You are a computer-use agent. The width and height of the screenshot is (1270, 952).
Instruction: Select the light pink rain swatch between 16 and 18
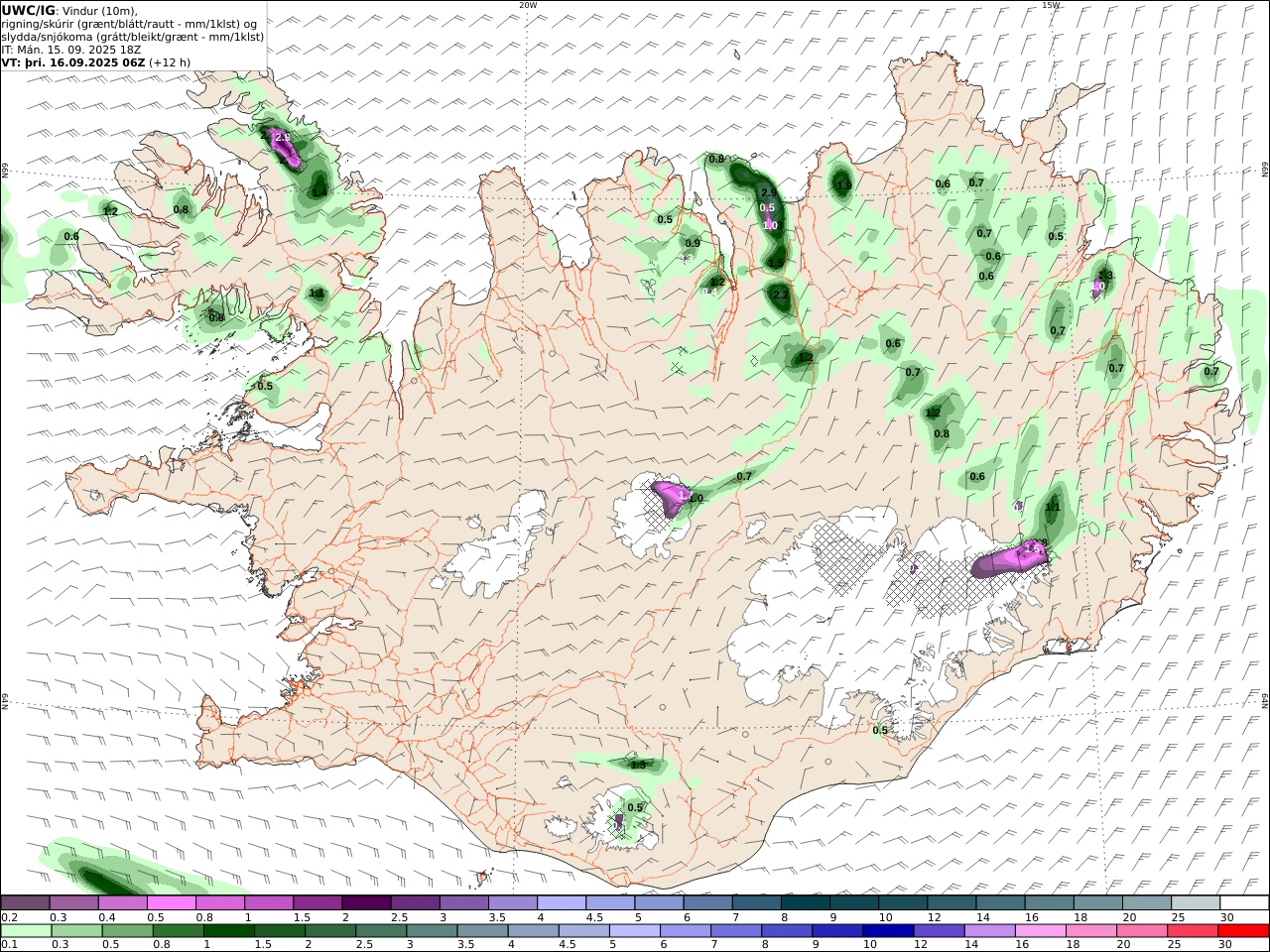[x=1040, y=931]
